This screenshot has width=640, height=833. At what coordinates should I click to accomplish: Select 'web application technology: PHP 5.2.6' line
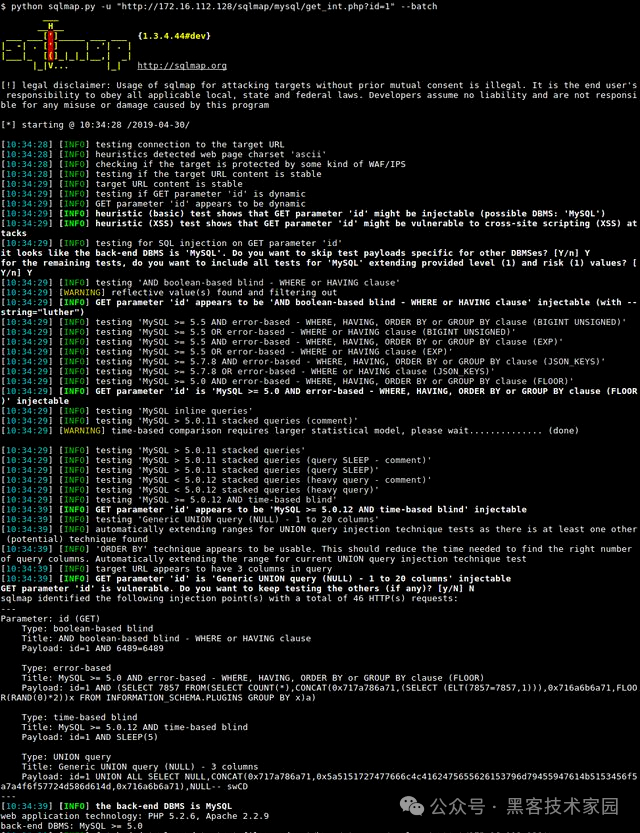(x=134, y=816)
